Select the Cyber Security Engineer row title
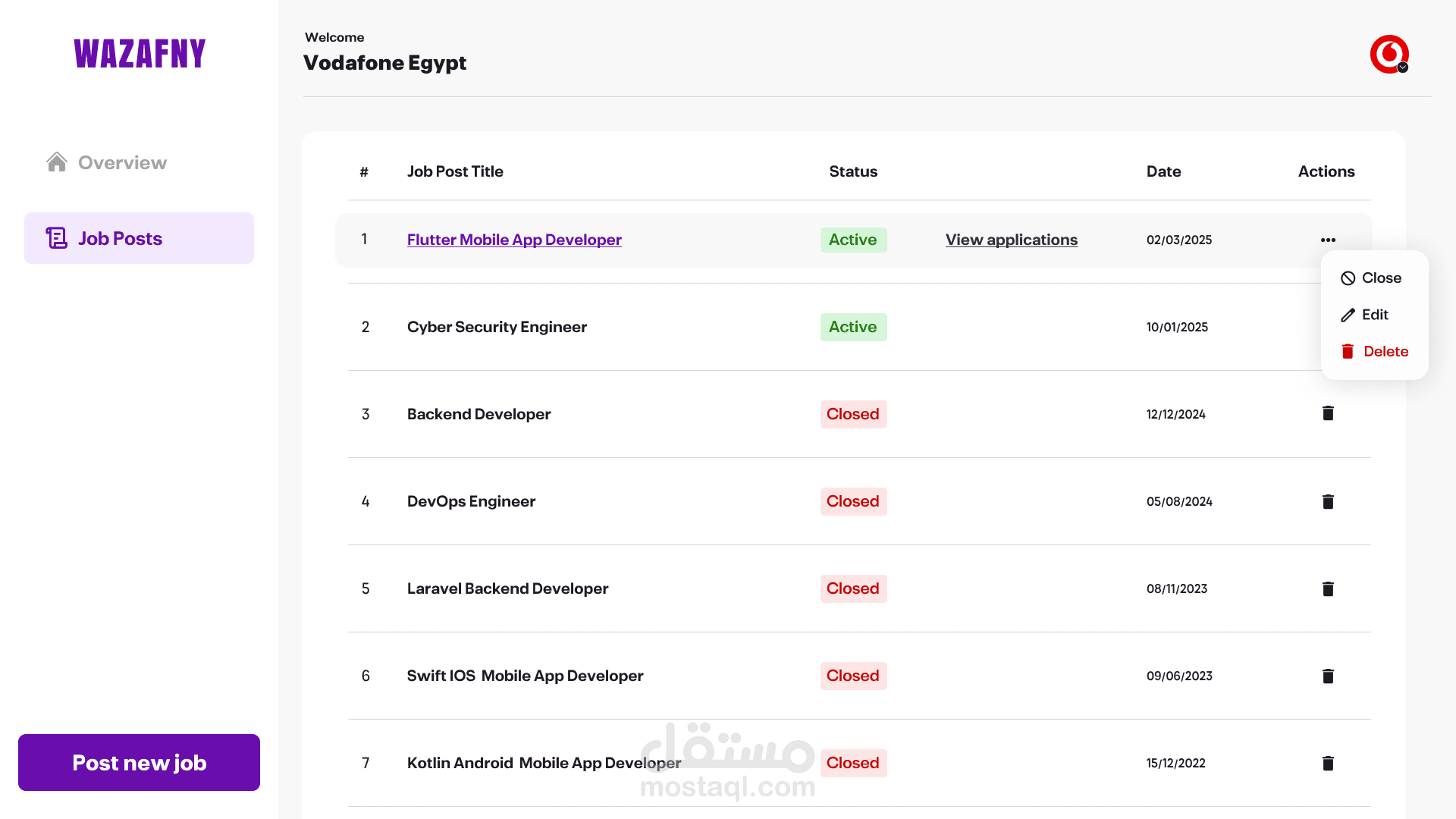Screen dimensions: 1456x819 point(497,327)
